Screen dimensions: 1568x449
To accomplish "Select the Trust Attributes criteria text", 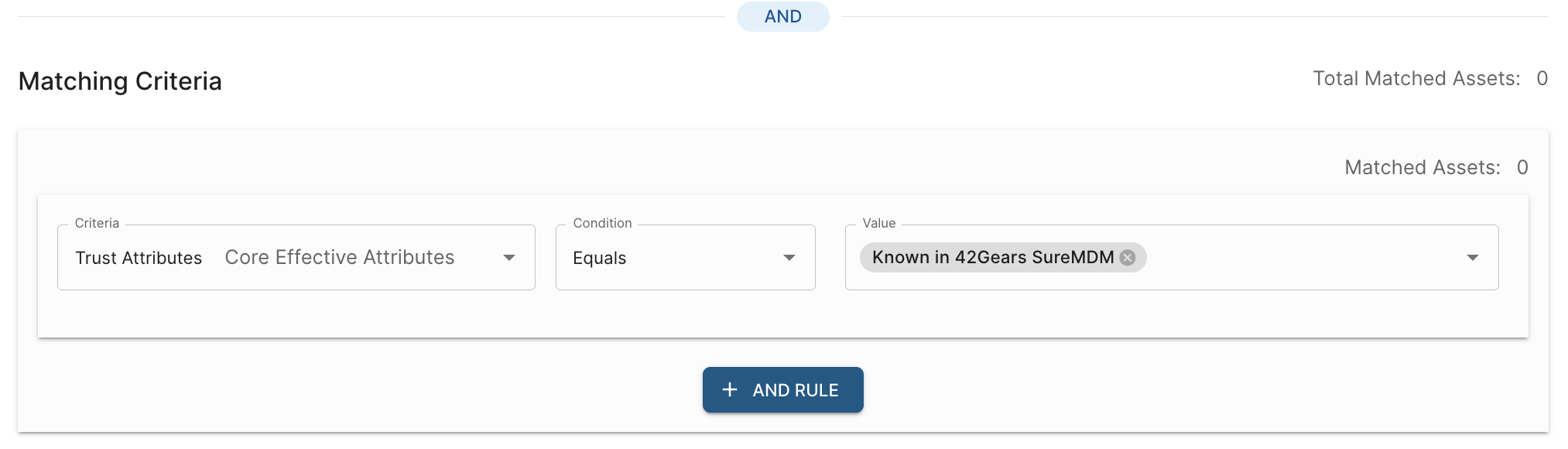I will coord(139,258).
